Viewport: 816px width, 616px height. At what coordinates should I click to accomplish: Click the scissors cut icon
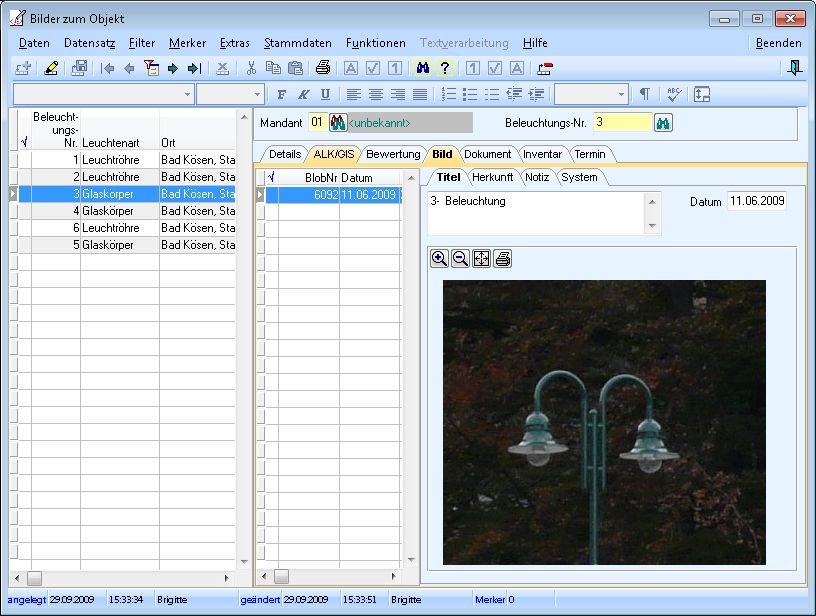click(251, 68)
